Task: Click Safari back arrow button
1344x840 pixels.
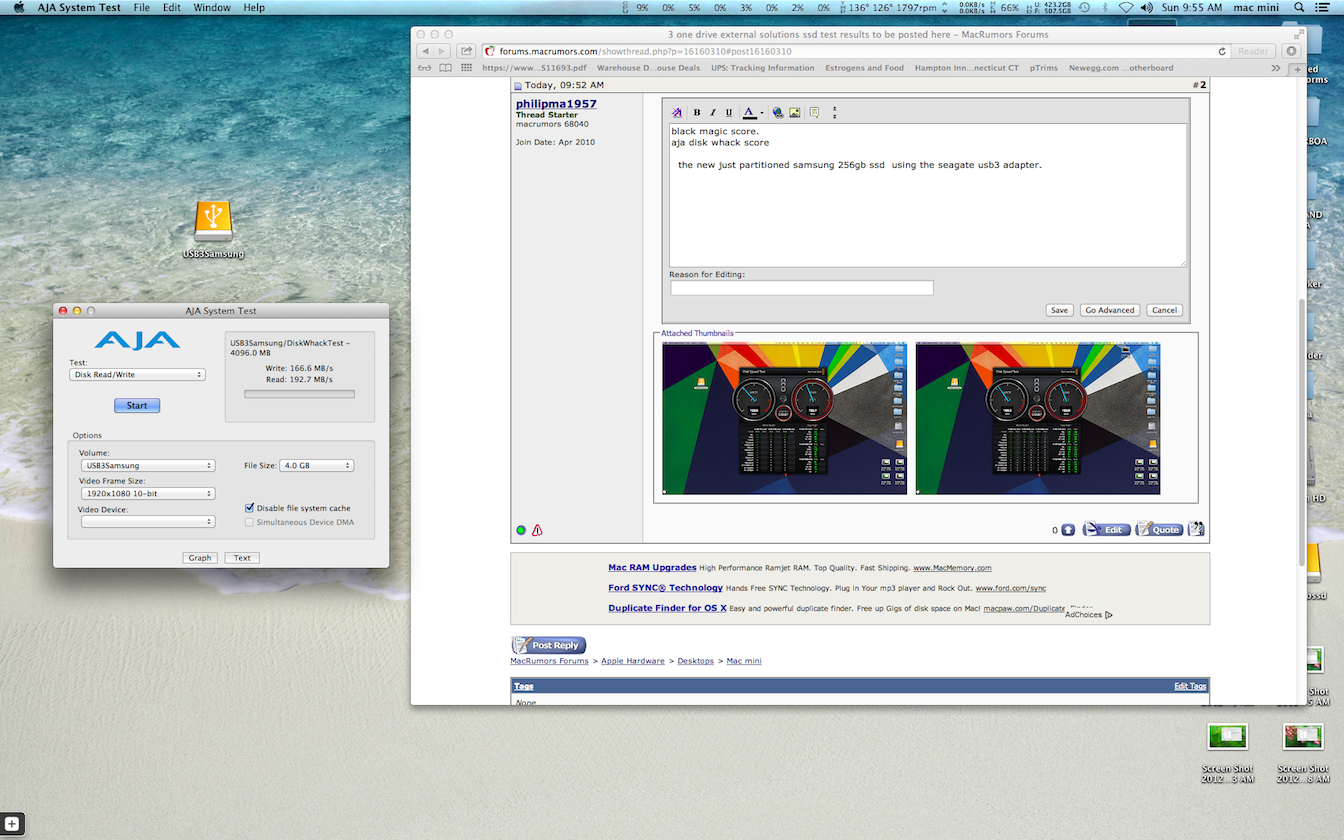Action: 424,51
